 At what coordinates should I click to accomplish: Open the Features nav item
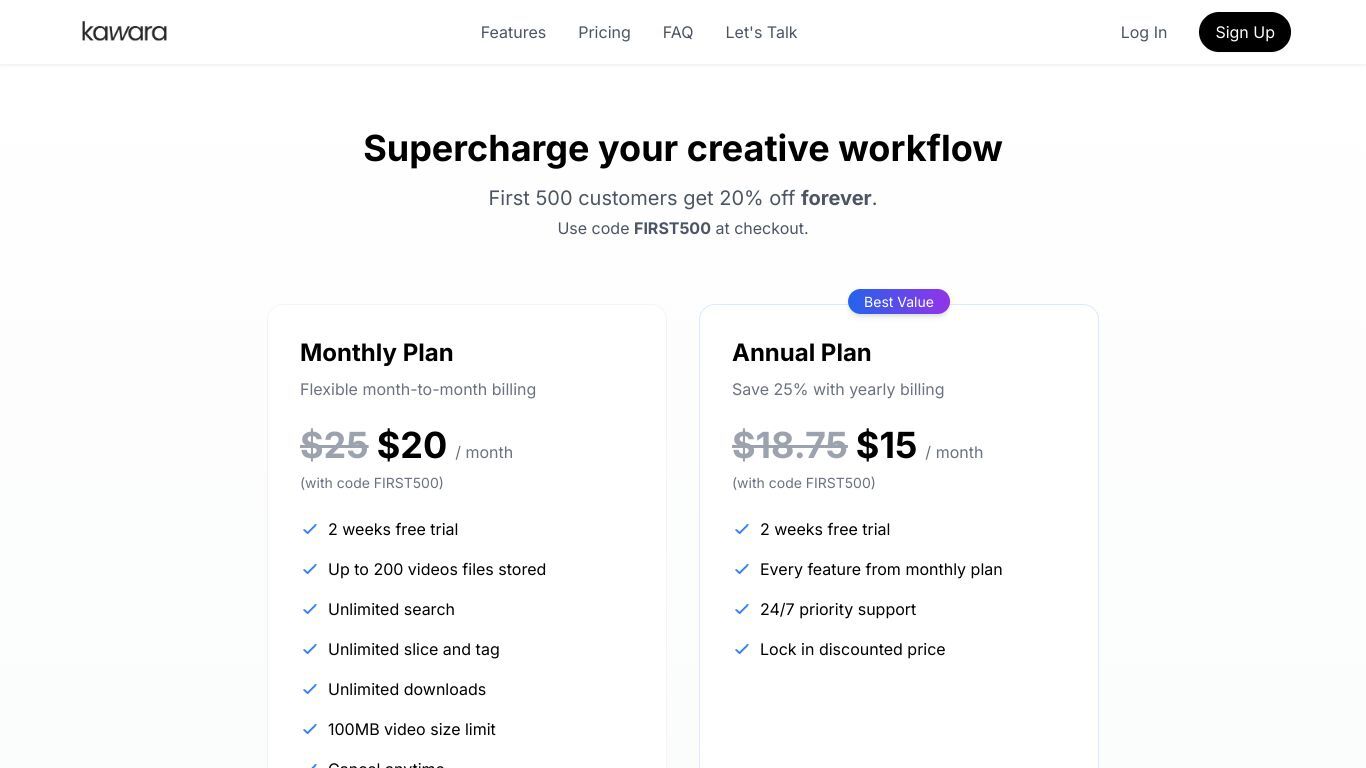click(x=513, y=32)
